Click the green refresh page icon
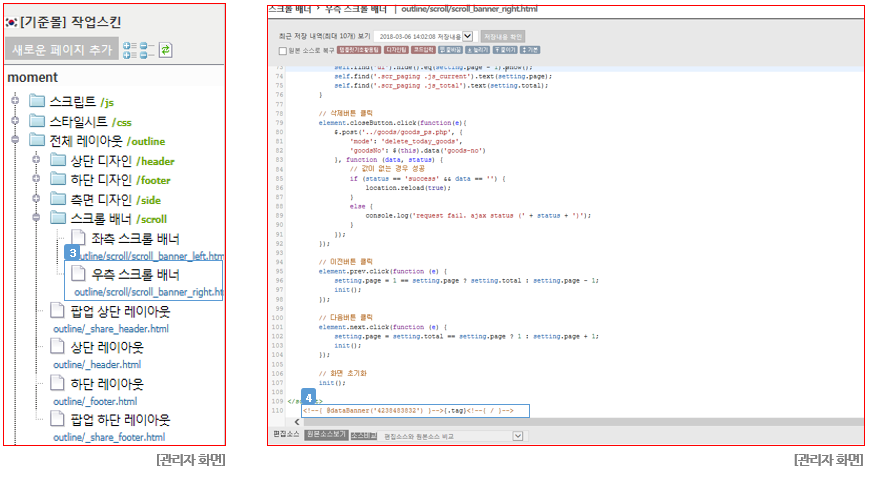884x477 pixels. (x=165, y=50)
